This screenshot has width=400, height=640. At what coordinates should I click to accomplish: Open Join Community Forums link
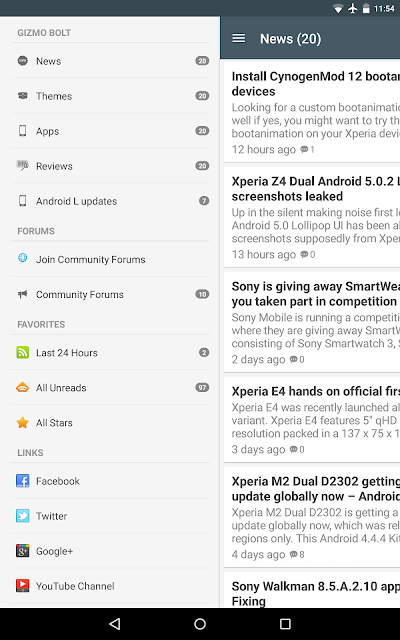click(110, 259)
